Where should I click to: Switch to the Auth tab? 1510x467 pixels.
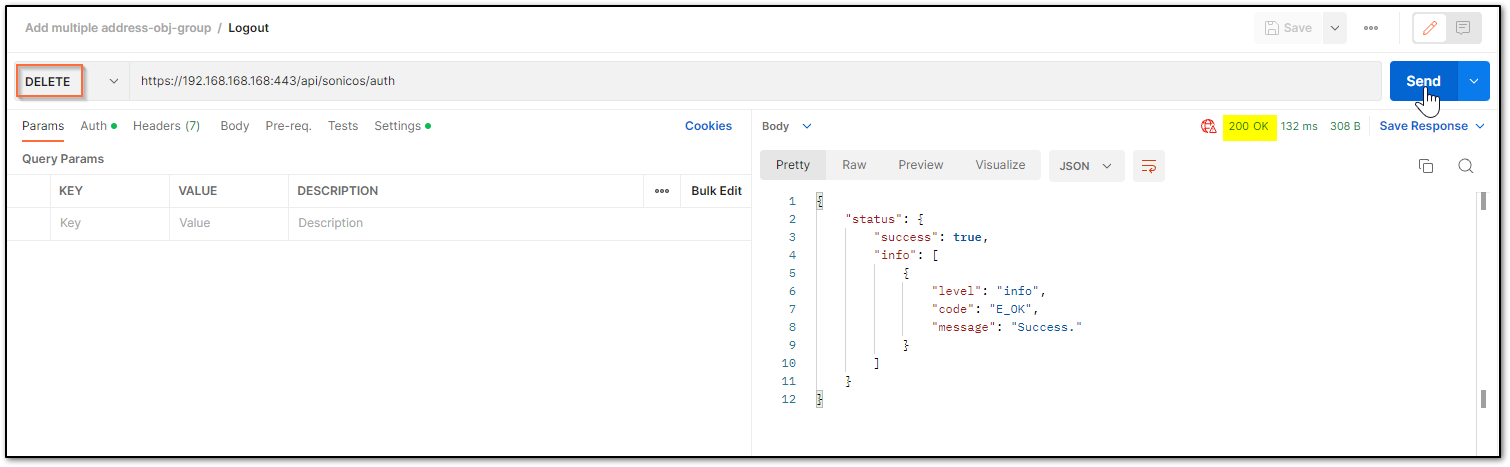pos(98,126)
